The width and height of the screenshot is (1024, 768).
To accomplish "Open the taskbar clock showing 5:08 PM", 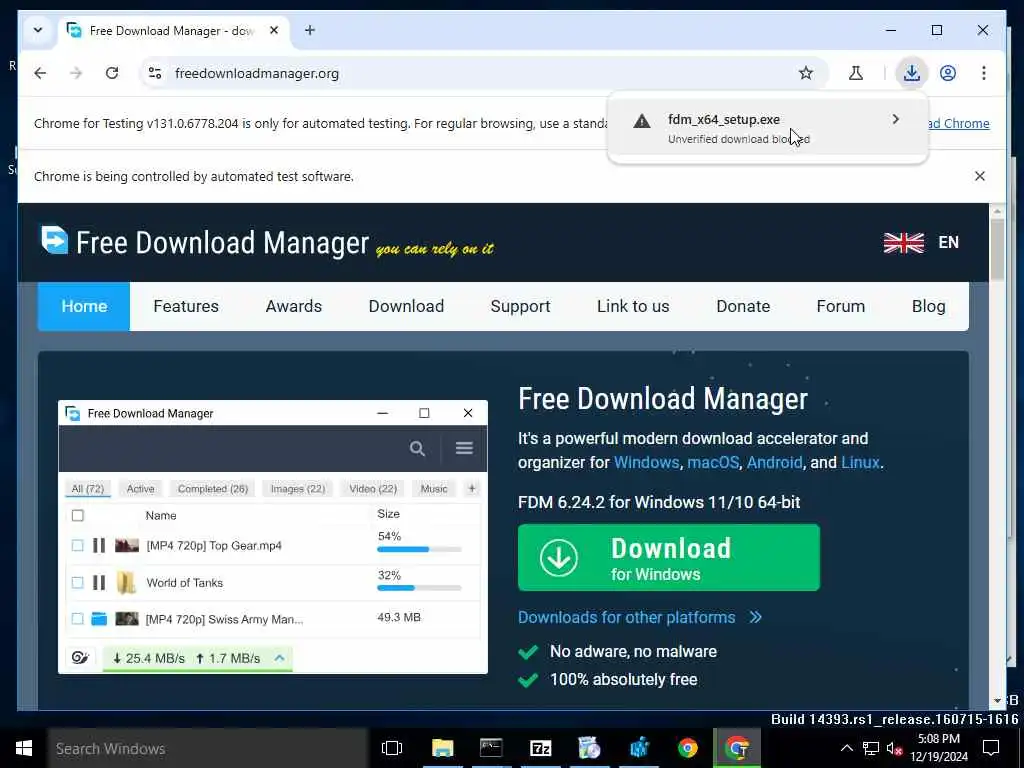I will 939,748.
